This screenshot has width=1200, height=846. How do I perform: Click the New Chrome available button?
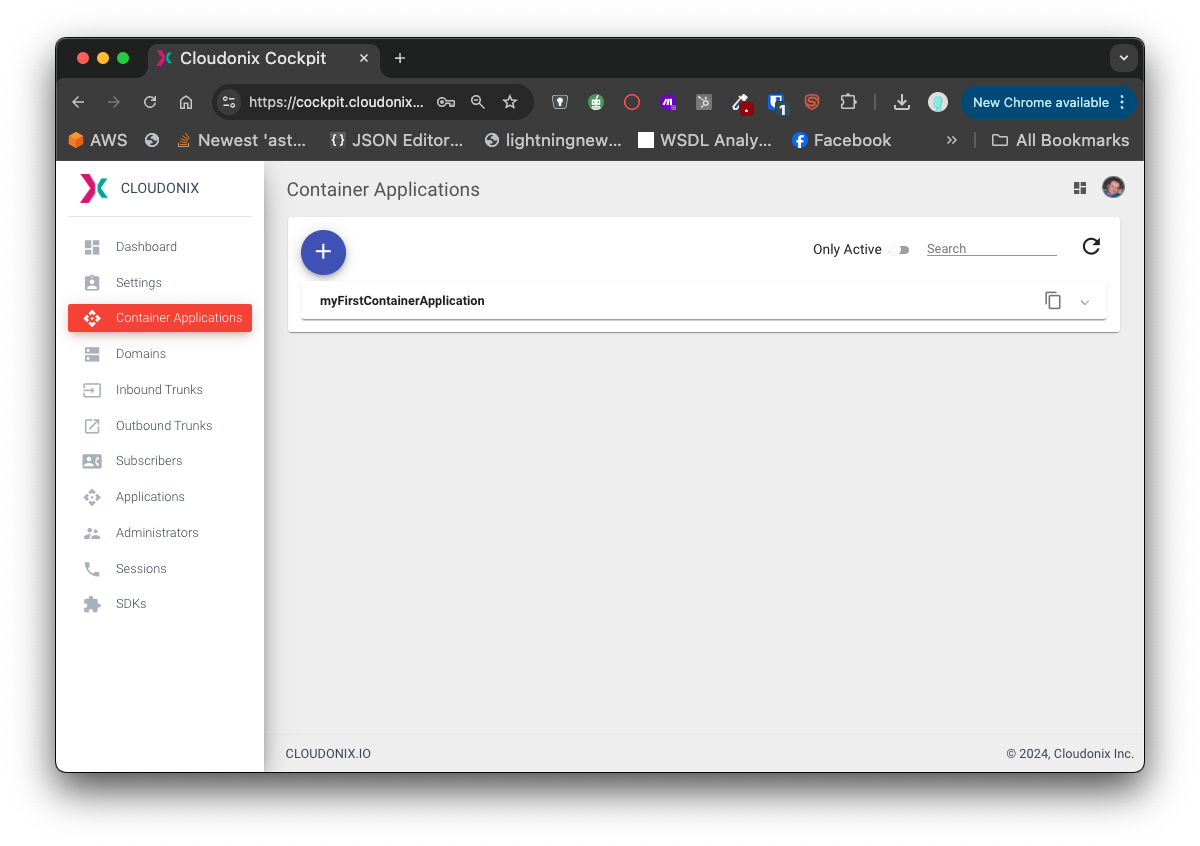(x=1040, y=102)
